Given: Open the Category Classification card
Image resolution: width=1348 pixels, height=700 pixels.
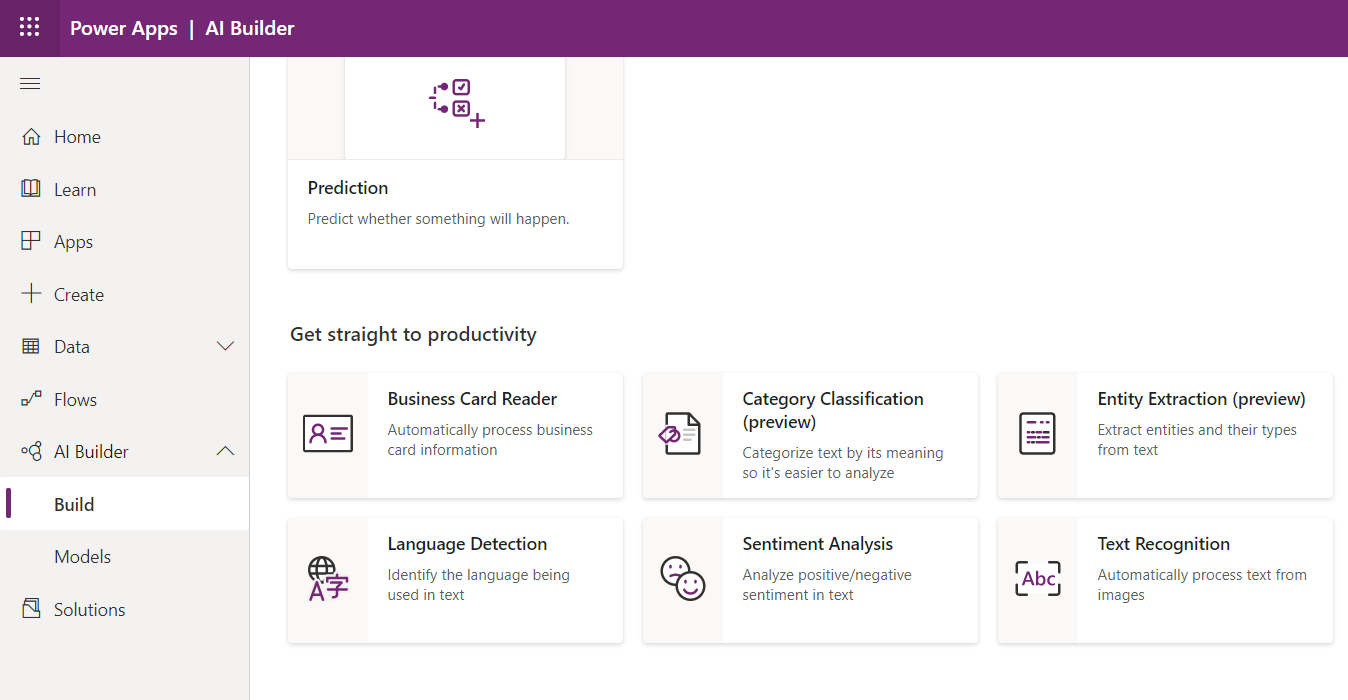Looking at the screenshot, I should pyautogui.click(x=810, y=435).
